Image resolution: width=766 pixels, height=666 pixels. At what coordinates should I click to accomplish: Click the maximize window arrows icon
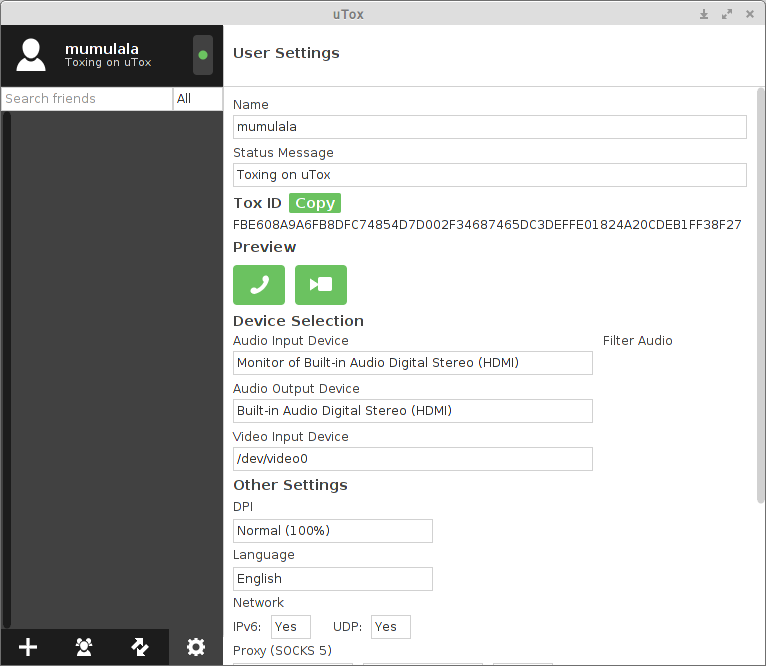(x=727, y=14)
